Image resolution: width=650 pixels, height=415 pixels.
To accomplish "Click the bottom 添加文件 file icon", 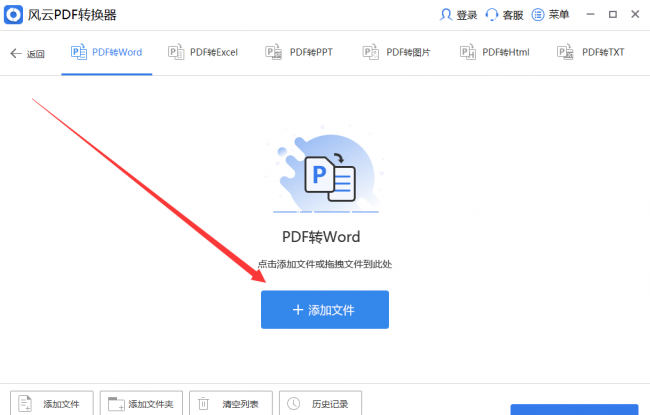I will pos(25,403).
